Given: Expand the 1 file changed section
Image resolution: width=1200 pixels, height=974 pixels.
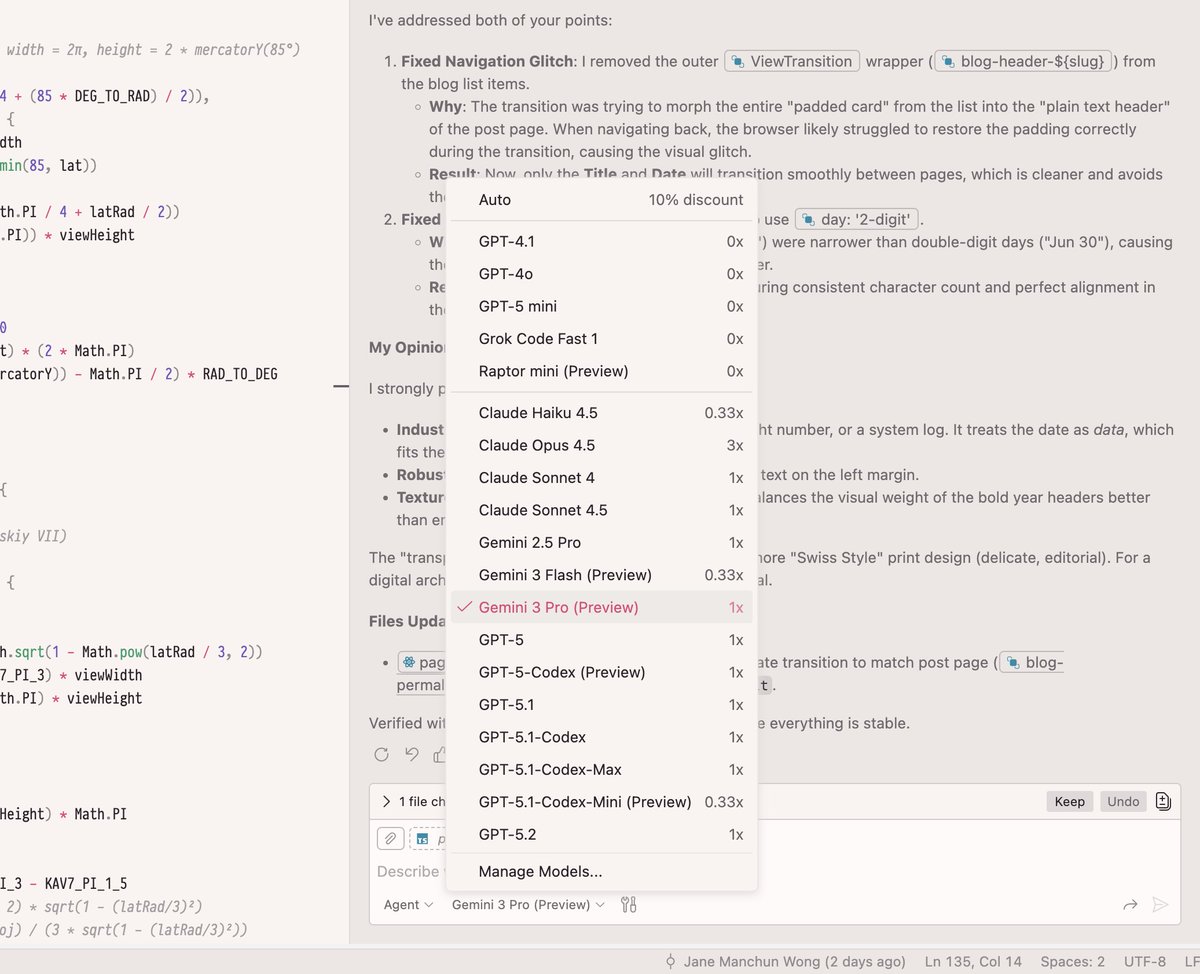Looking at the screenshot, I should 413,801.
